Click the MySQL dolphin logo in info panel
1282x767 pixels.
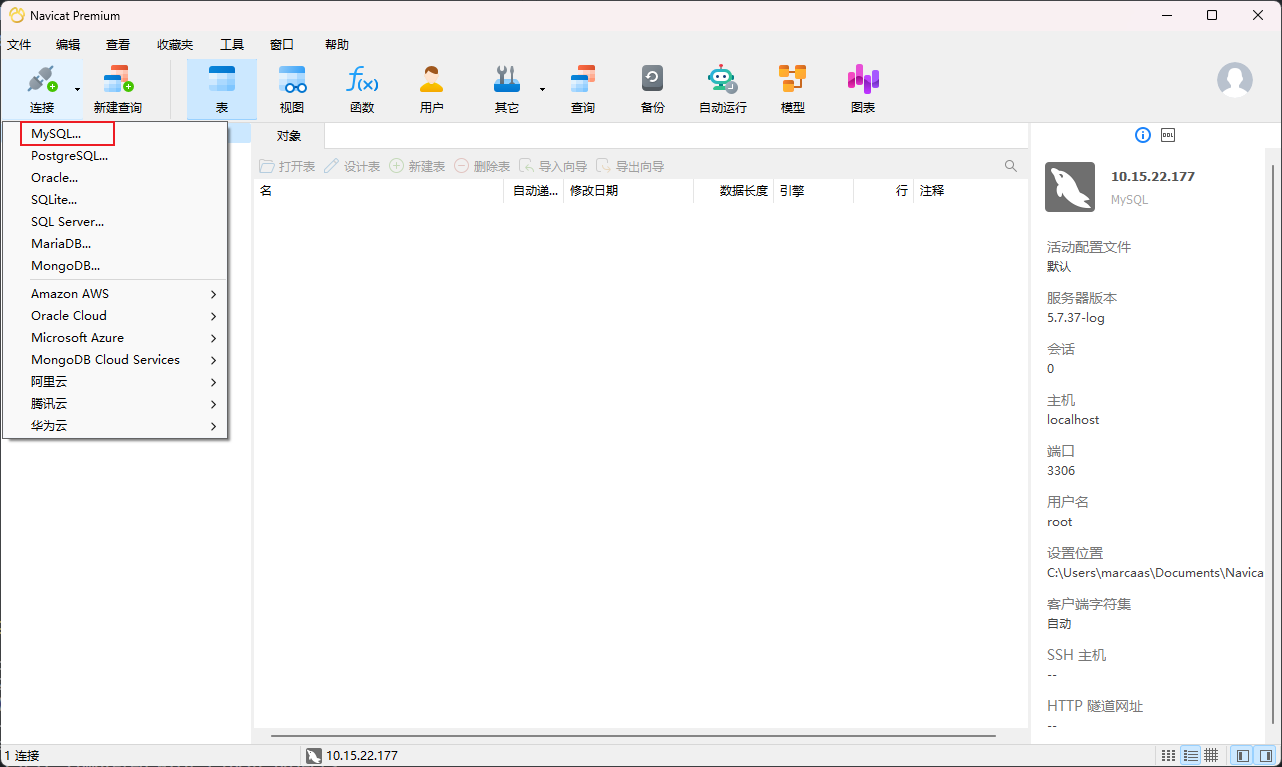(x=1070, y=187)
